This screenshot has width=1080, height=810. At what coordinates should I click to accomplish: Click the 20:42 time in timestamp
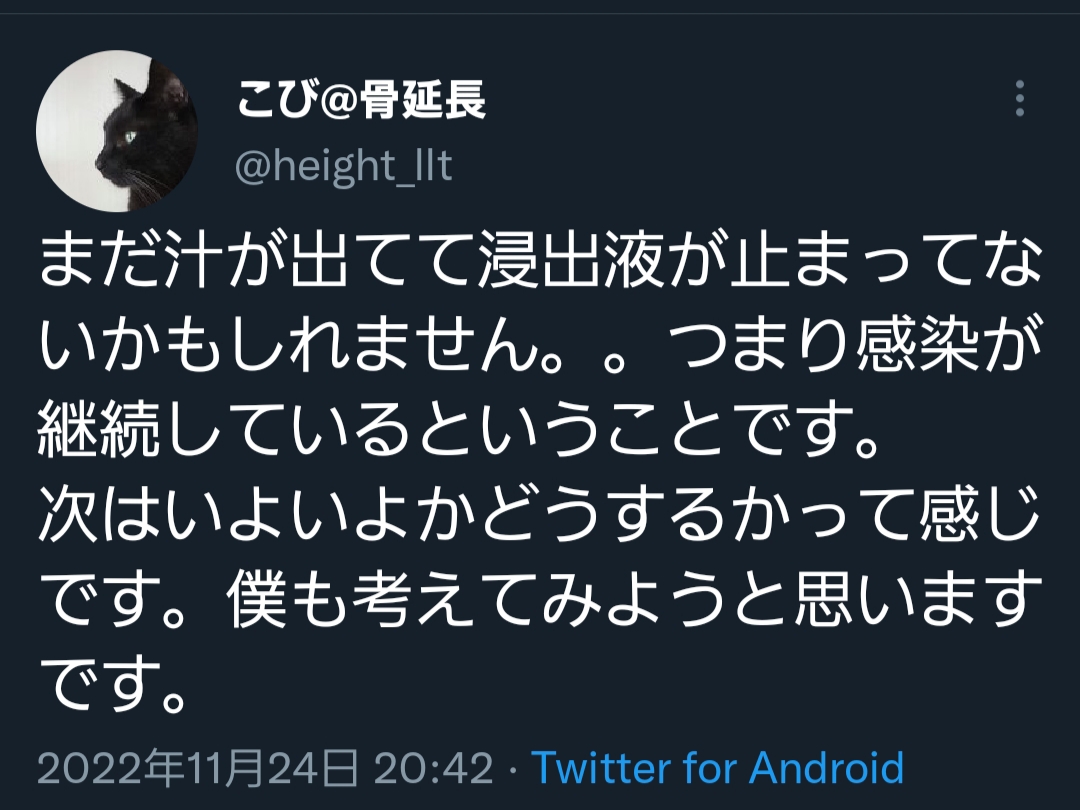(x=434, y=767)
